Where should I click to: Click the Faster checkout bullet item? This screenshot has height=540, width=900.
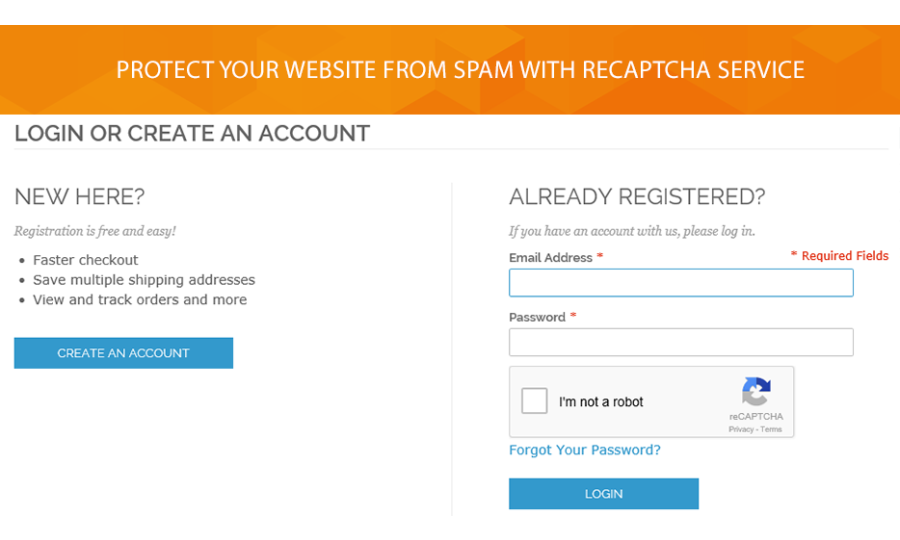(85, 260)
